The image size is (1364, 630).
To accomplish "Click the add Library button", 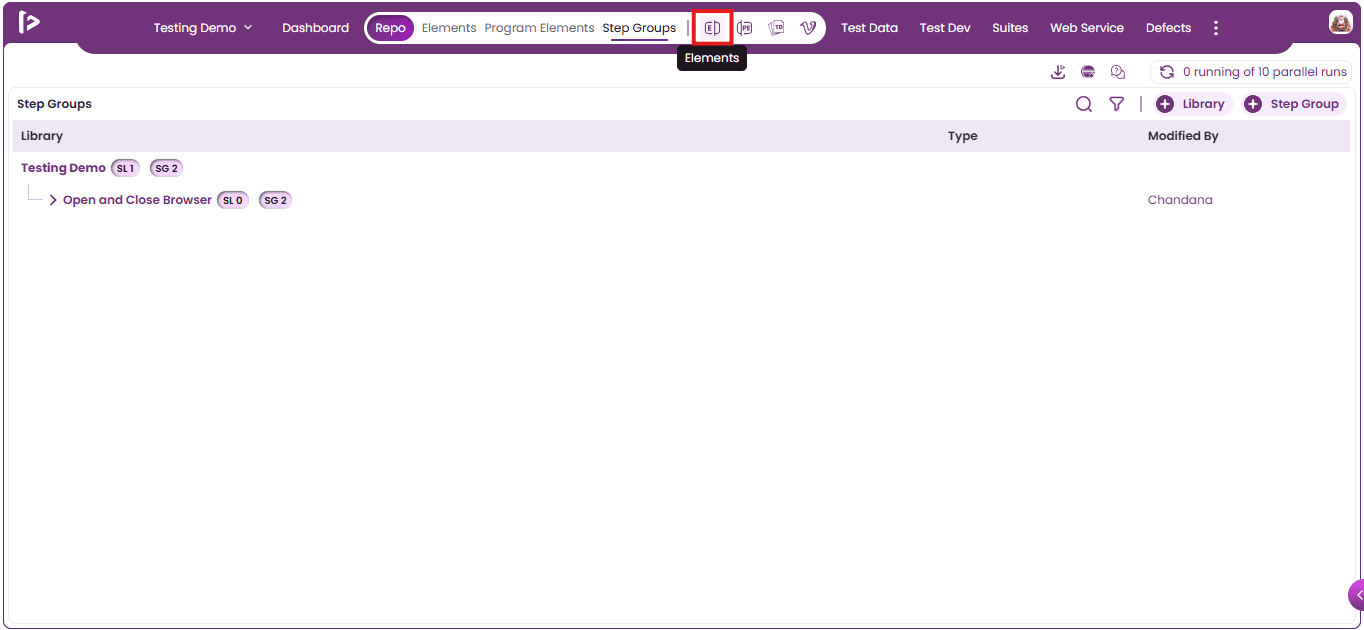I will [1191, 104].
